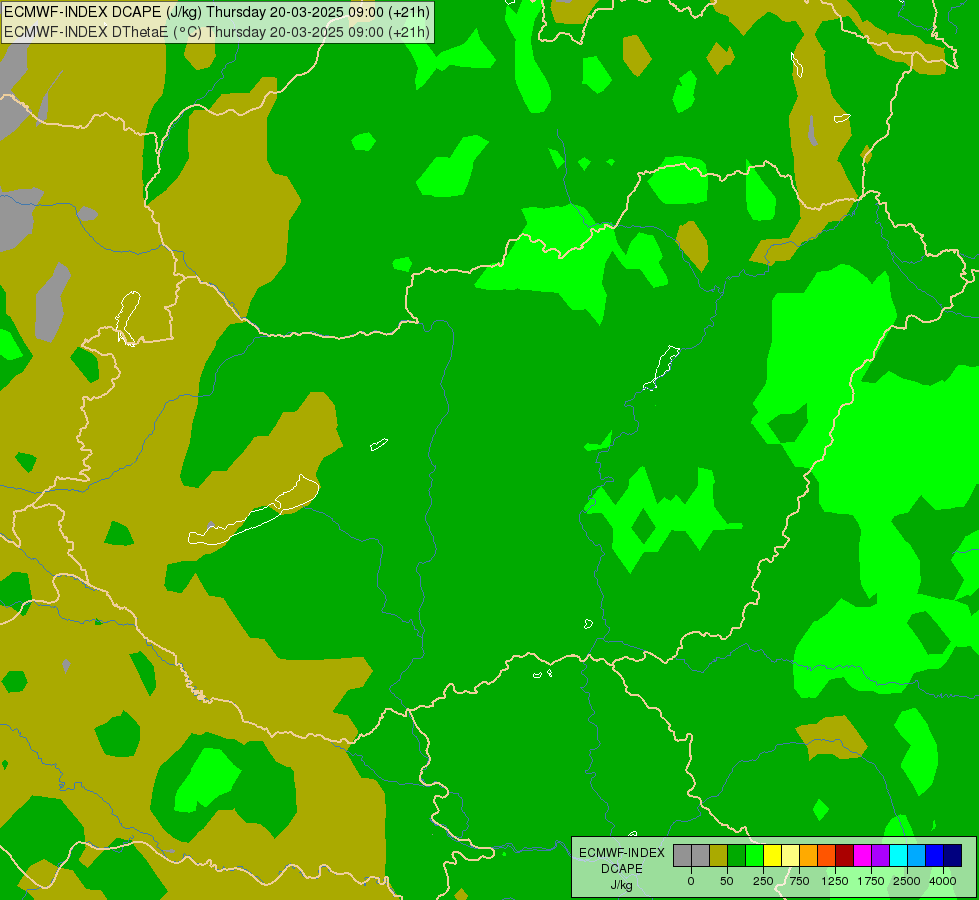Select the cyan legend swatch
979x900 pixels.
click(x=898, y=855)
